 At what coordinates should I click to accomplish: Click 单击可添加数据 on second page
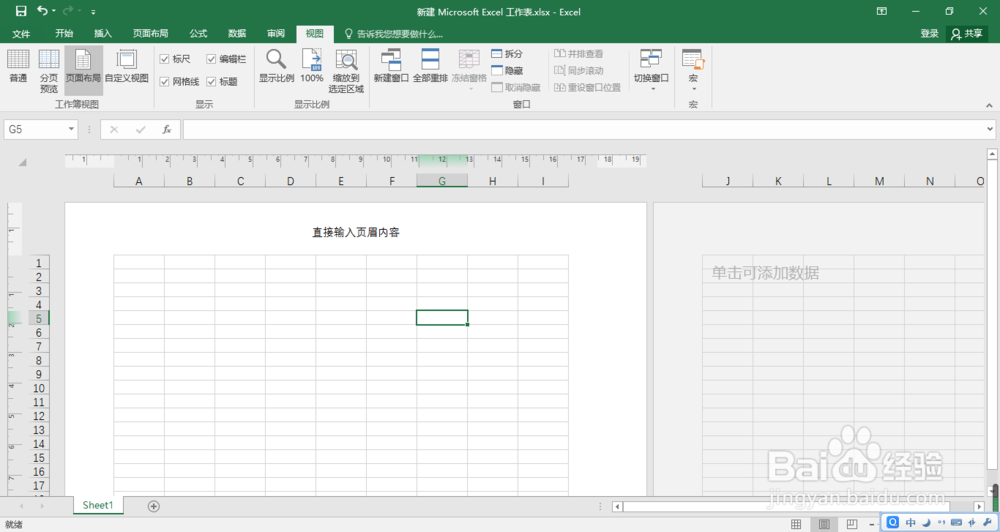[765, 273]
